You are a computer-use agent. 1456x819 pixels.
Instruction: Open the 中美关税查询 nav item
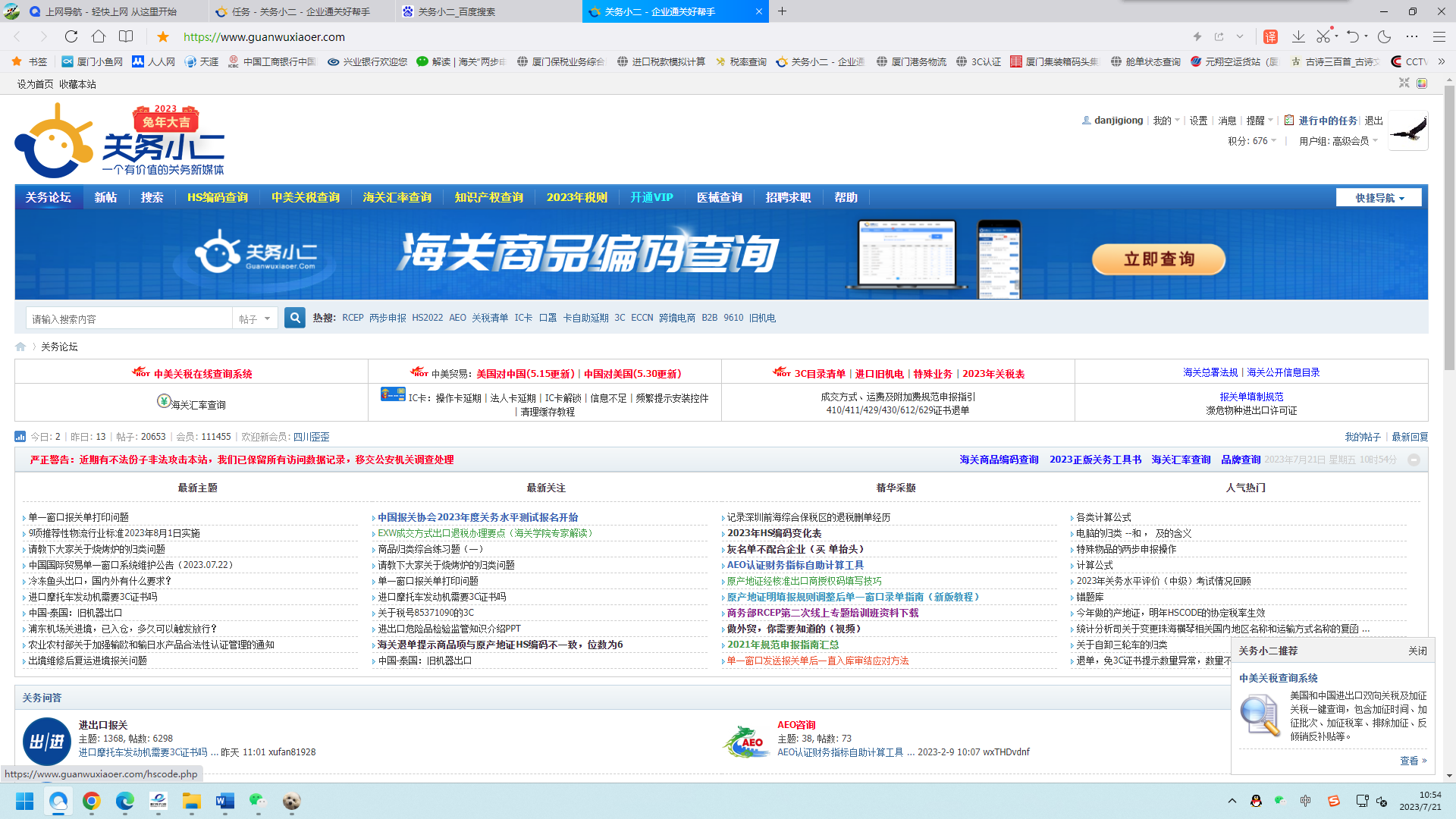pos(306,197)
